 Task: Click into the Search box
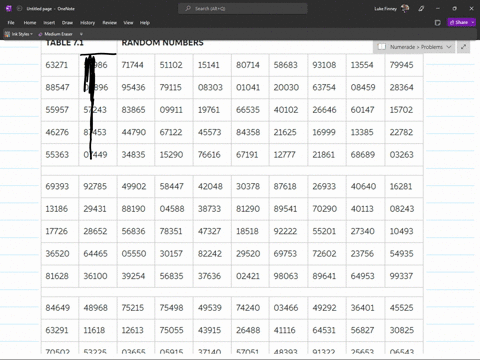point(243,9)
